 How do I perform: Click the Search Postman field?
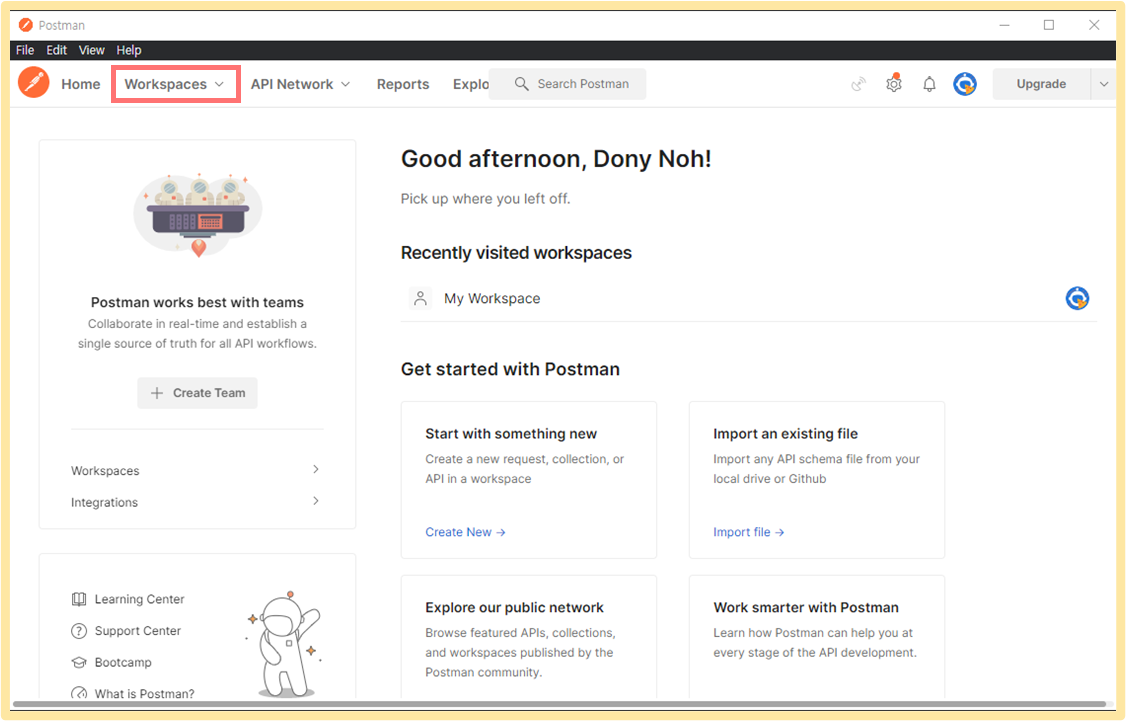pyautogui.click(x=567, y=84)
